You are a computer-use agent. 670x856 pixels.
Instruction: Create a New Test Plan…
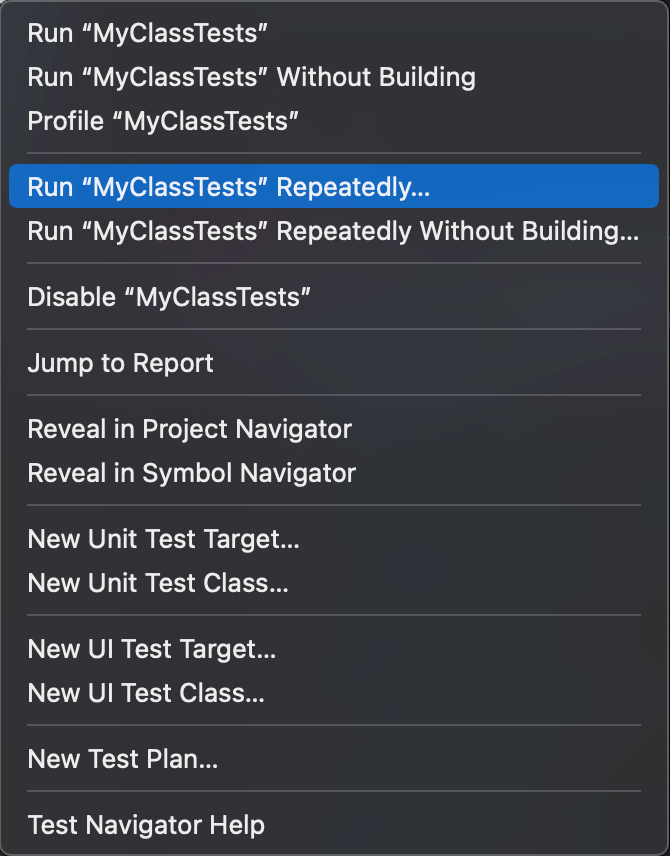123,759
